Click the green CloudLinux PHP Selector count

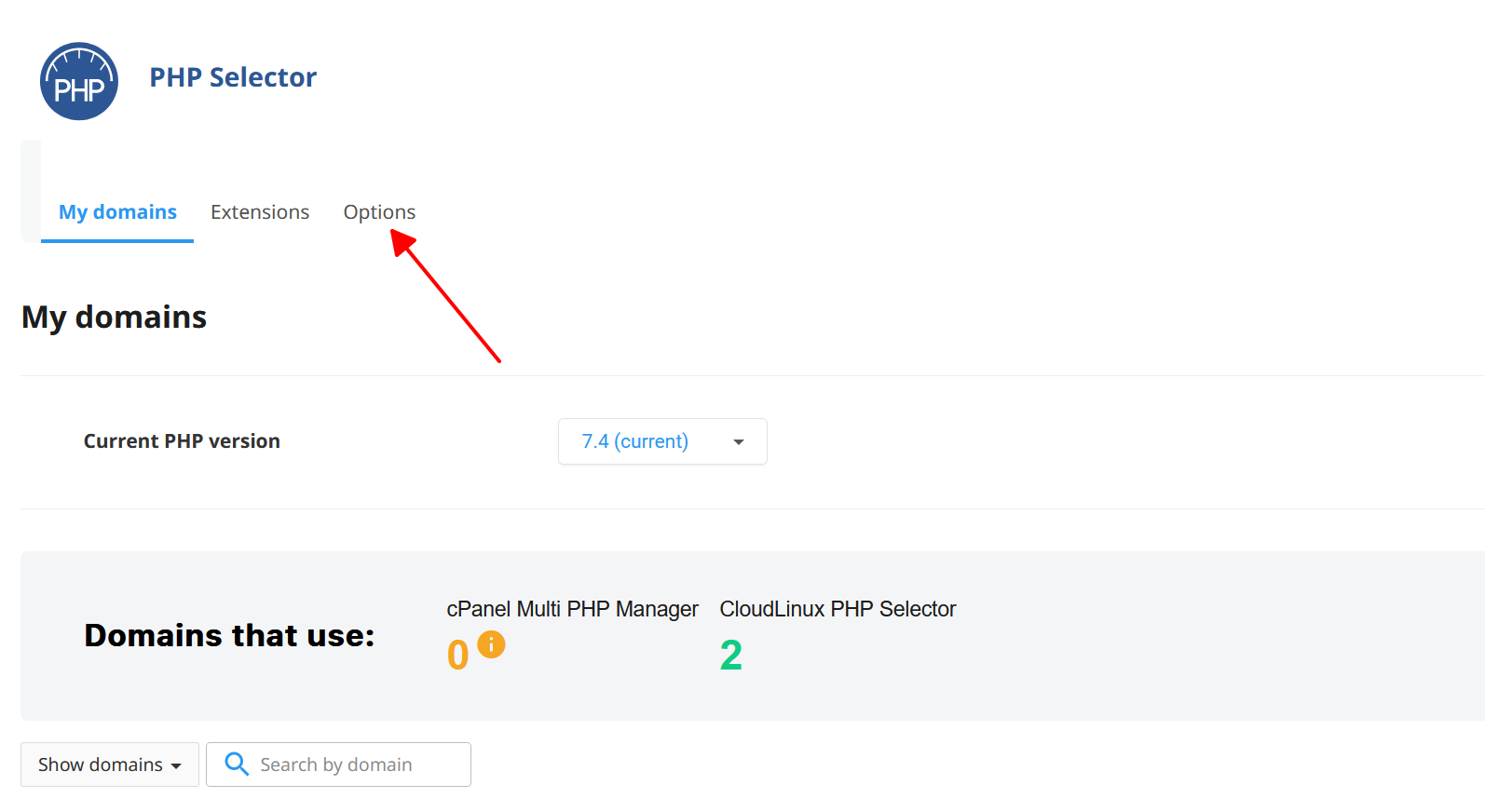pos(731,655)
